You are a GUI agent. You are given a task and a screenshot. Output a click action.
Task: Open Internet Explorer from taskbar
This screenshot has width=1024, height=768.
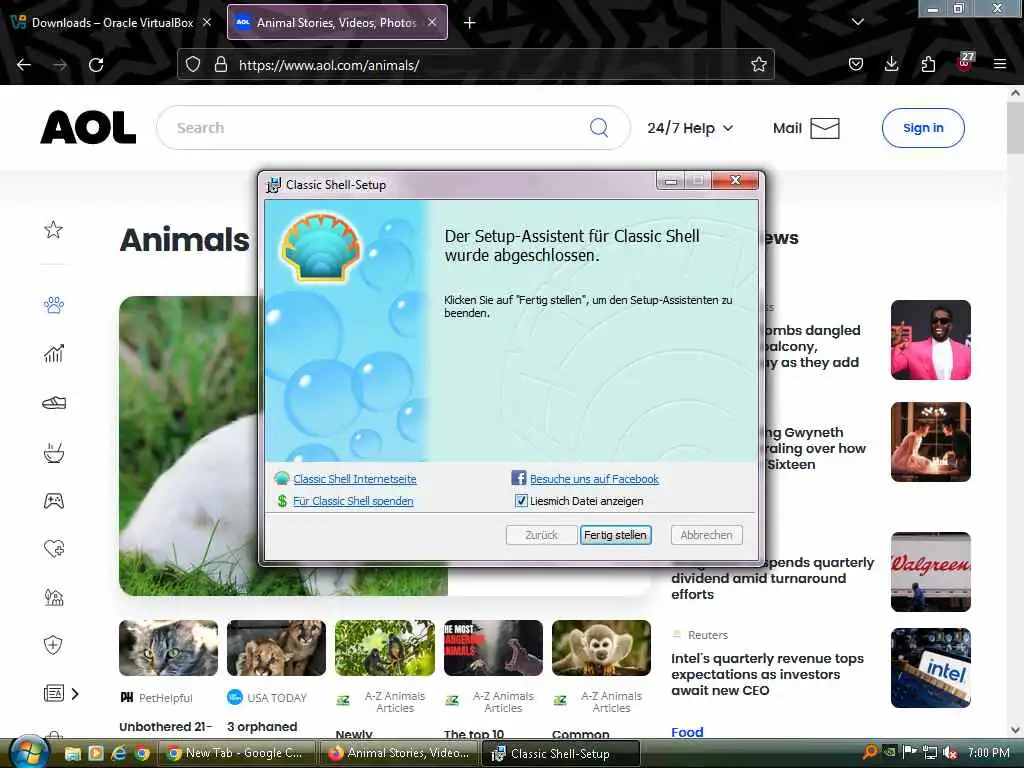[x=118, y=753]
